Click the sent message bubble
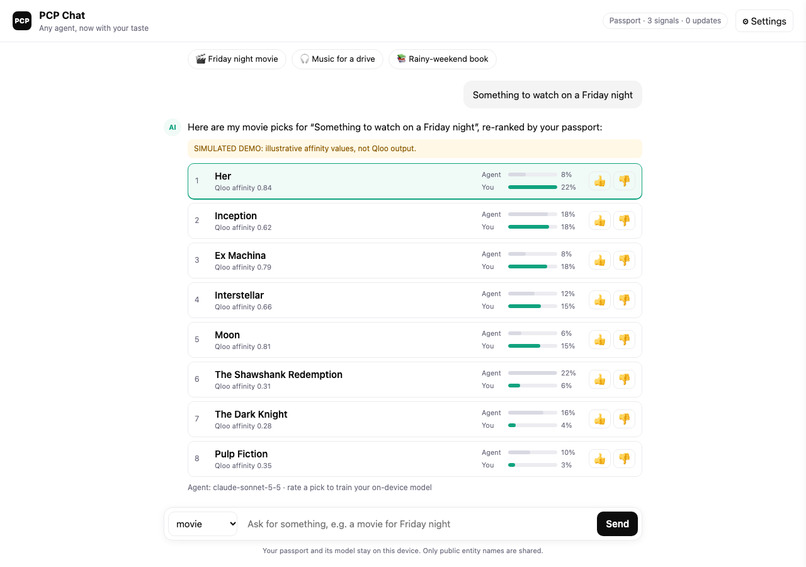This screenshot has height=567, width=806. 553,95
